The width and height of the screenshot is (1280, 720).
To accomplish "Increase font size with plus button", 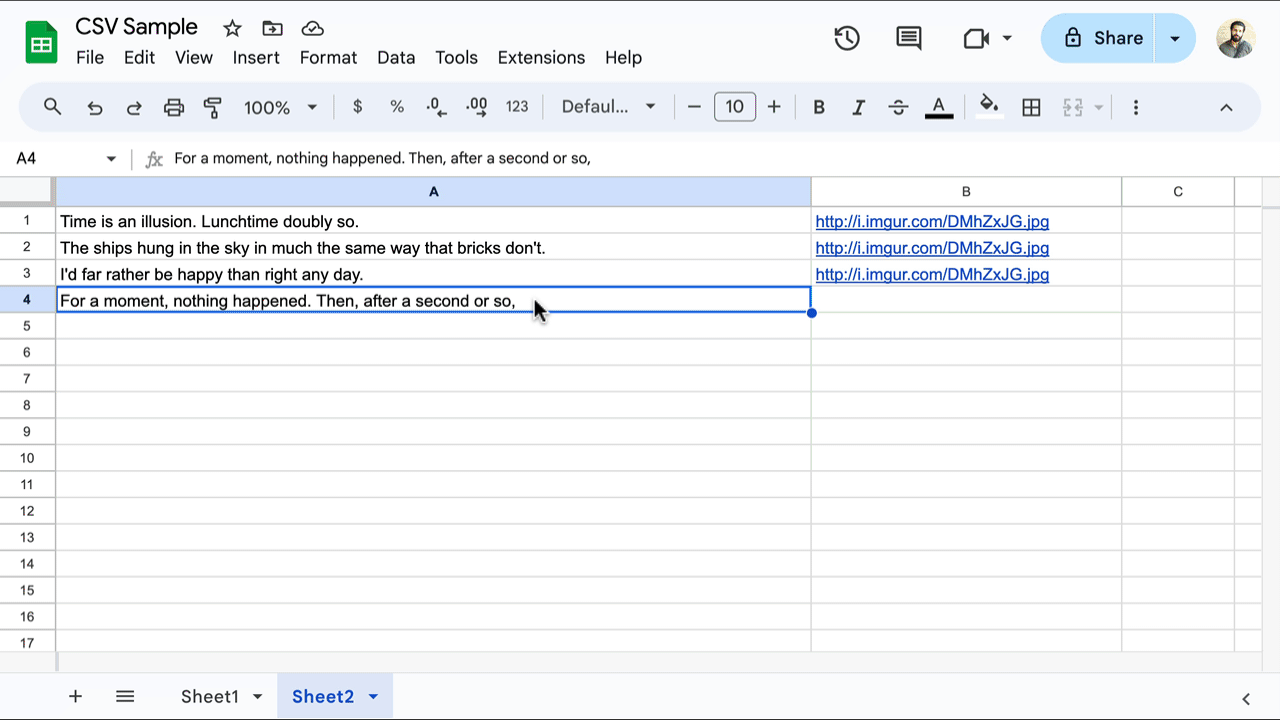I will pos(774,107).
